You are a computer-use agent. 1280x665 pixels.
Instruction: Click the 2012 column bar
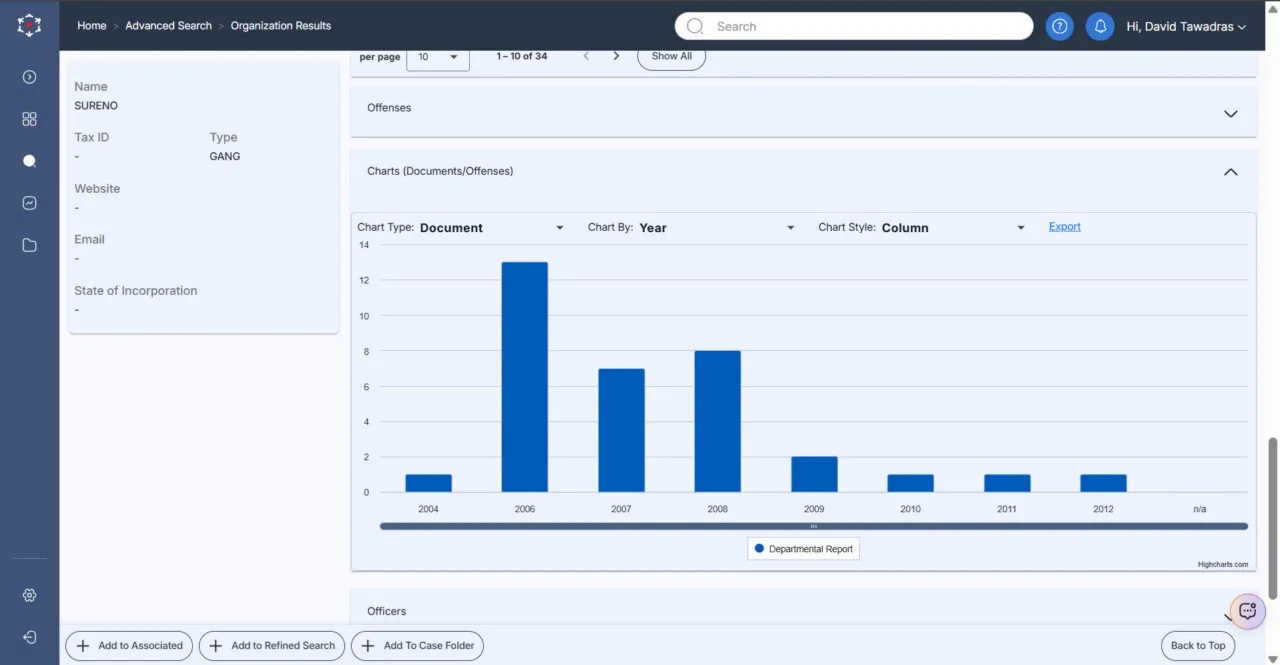(x=1103, y=483)
